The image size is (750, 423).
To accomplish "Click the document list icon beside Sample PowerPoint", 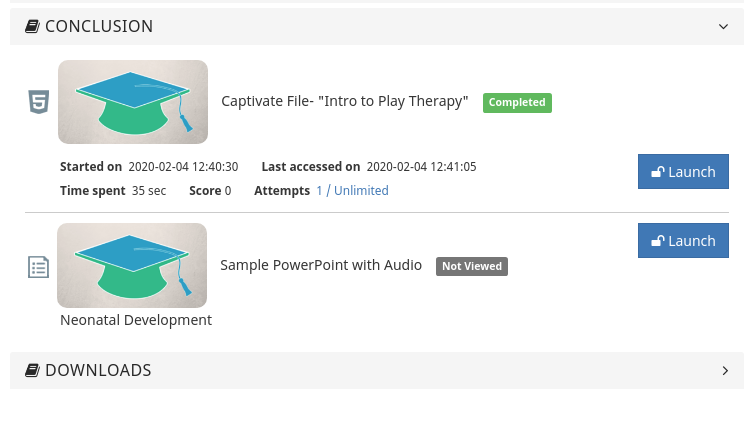I will (38, 267).
